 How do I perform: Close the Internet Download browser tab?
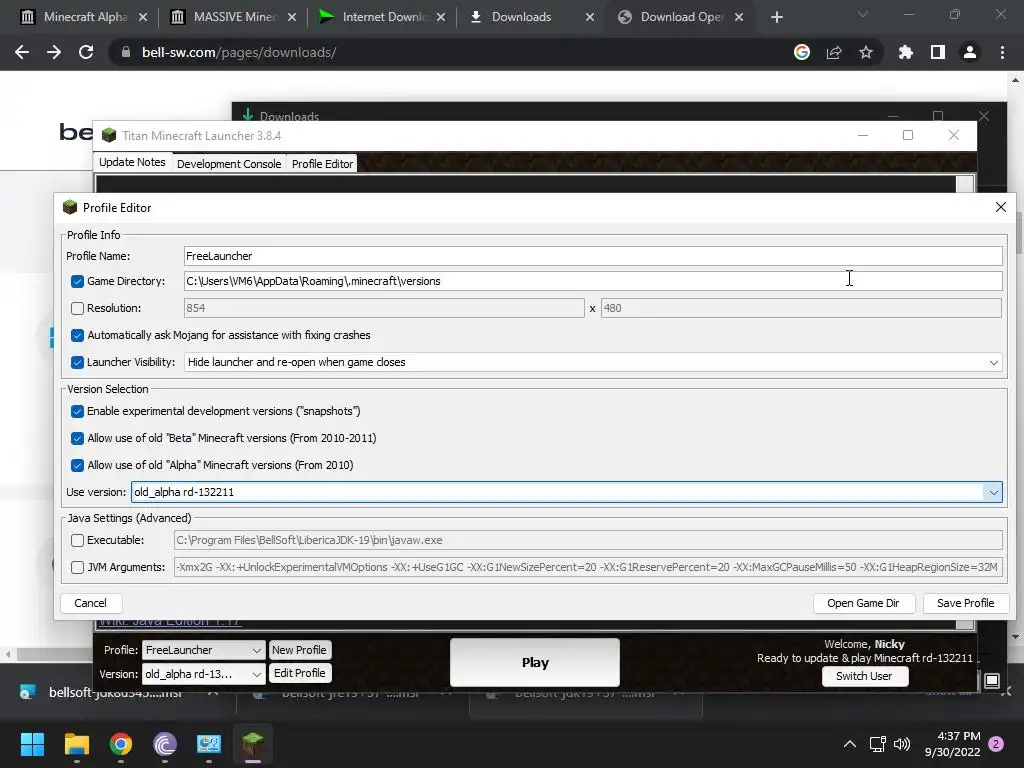pyautogui.click(x=441, y=17)
